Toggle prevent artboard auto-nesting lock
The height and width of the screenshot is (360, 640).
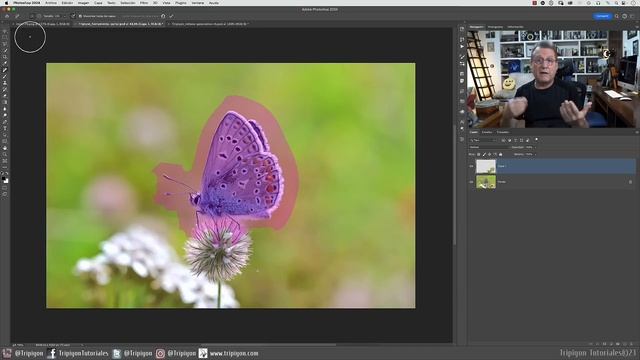[495, 154]
